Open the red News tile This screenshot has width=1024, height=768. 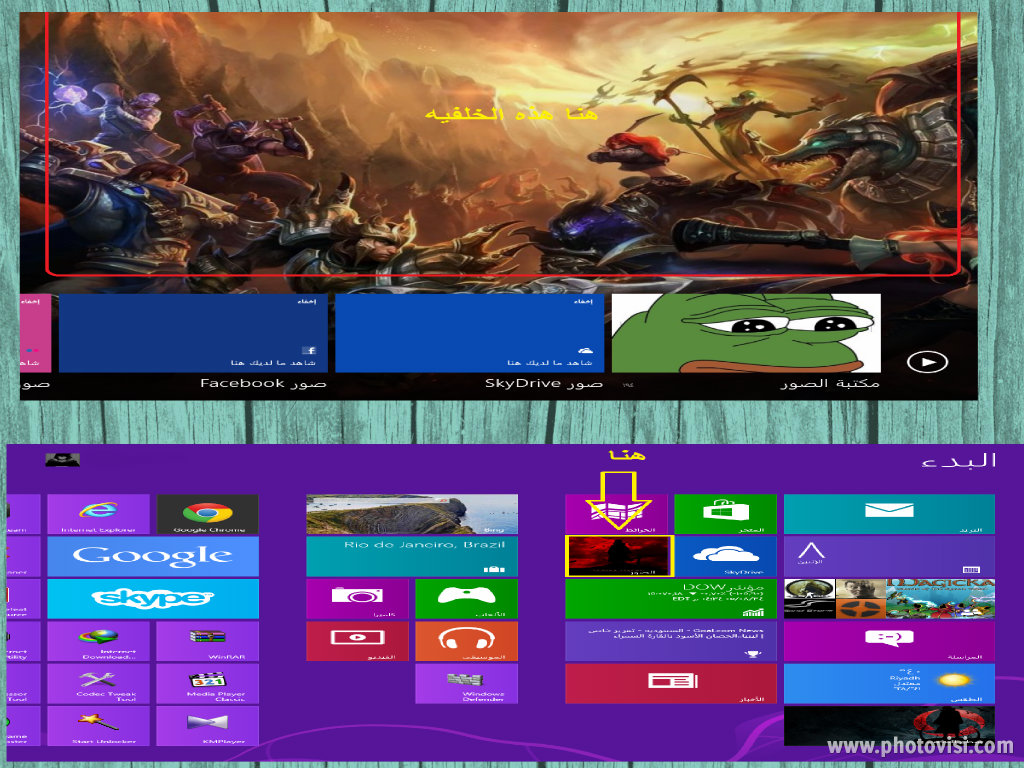point(671,684)
